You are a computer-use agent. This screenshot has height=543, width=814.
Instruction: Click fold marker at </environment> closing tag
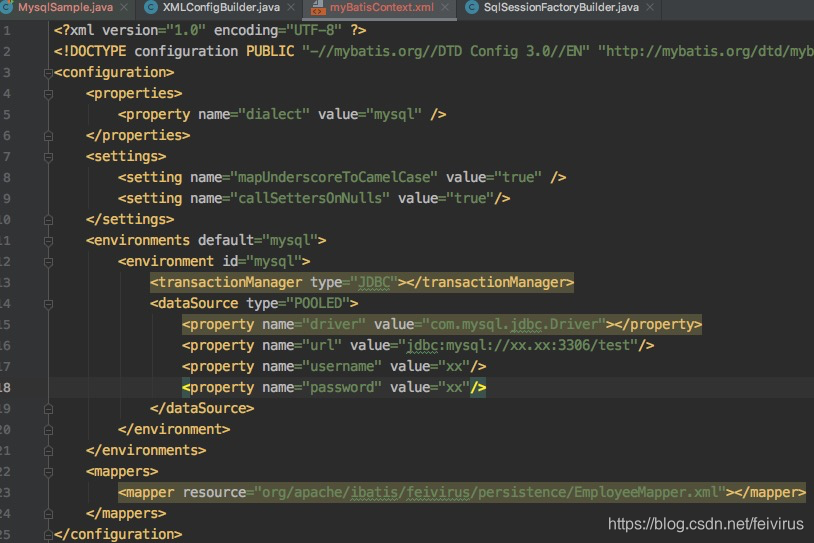click(x=48, y=430)
